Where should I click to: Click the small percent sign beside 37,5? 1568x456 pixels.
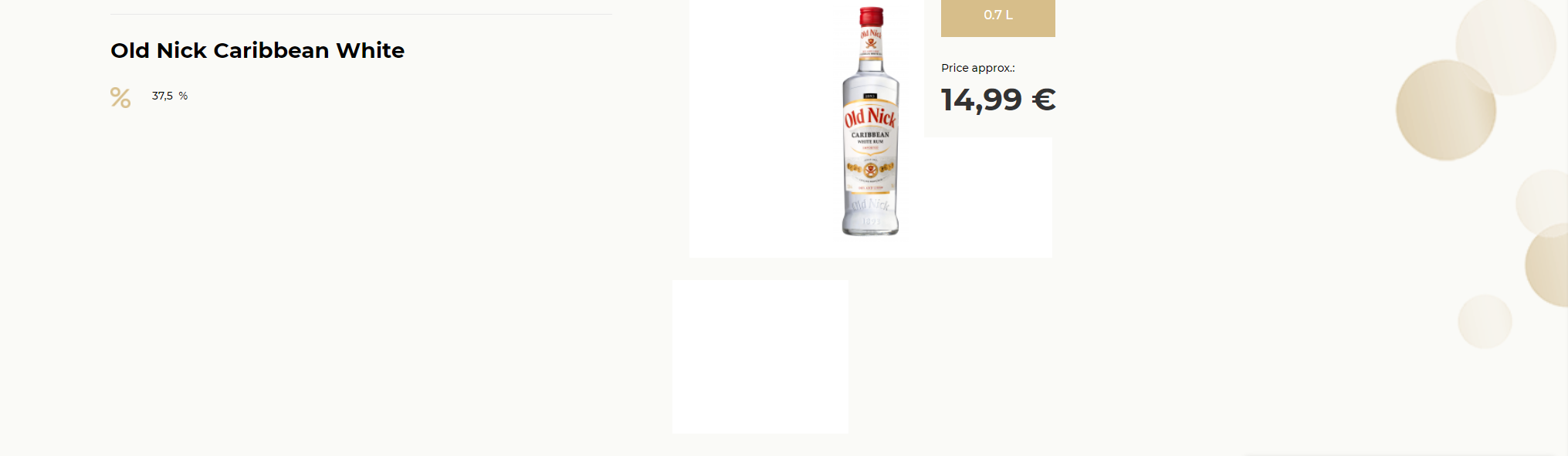click(x=183, y=96)
